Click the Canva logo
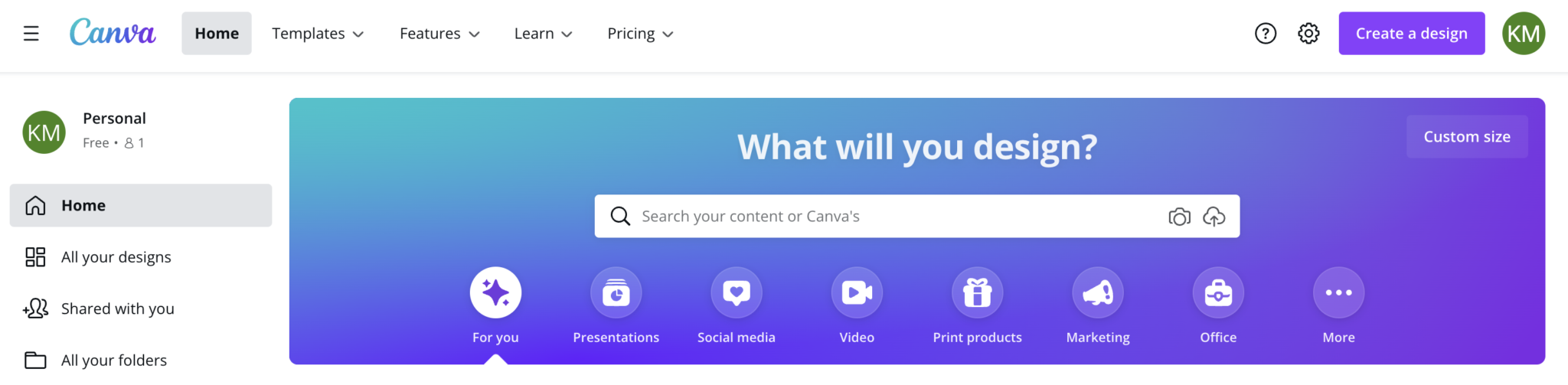The width and height of the screenshot is (1568, 385). coord(113,33)
